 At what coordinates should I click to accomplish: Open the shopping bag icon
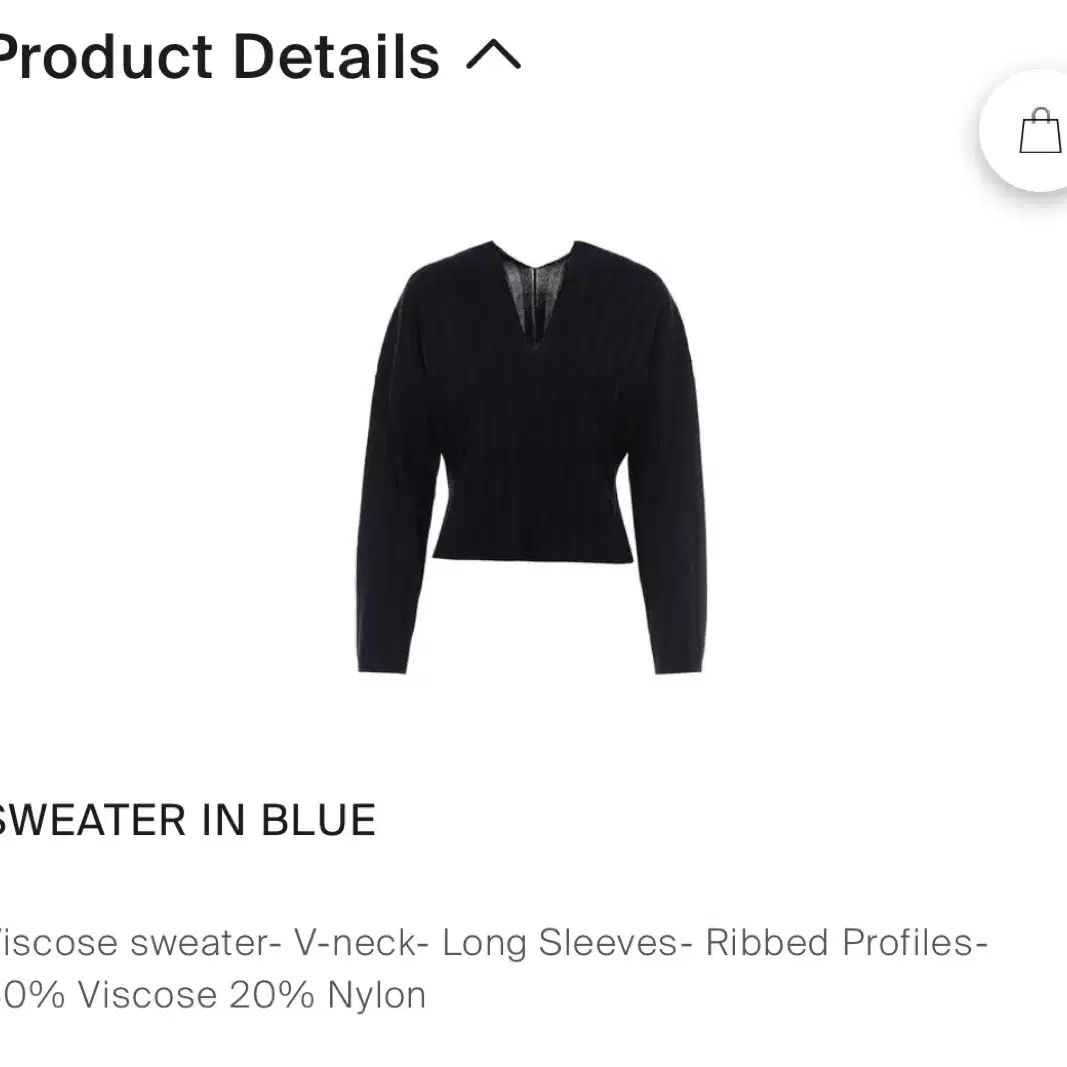pyautogui.click(x=1040, y=130)
